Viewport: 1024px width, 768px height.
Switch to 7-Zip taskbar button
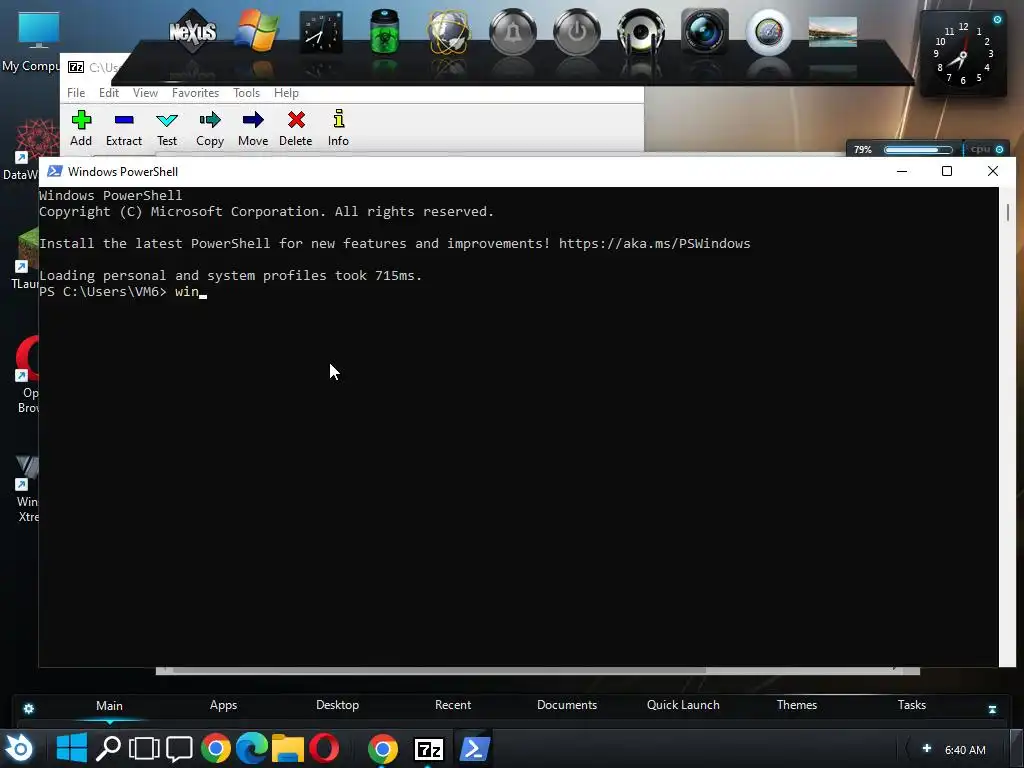[x=429, y=749]
